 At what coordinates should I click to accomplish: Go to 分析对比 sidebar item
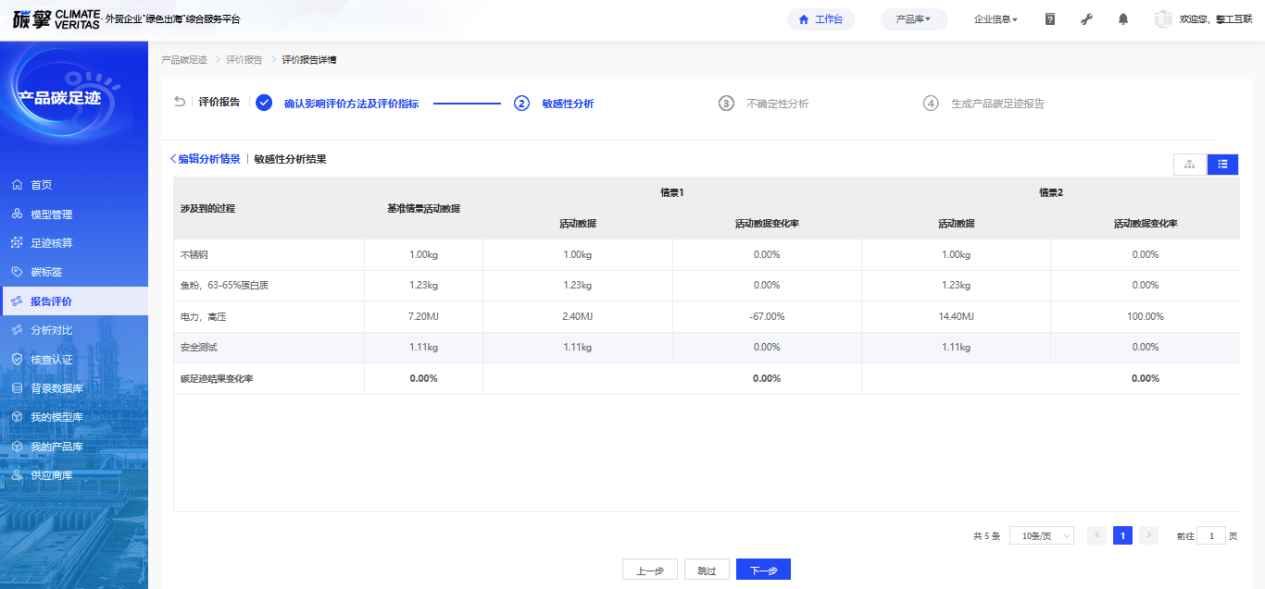[51, 330]
